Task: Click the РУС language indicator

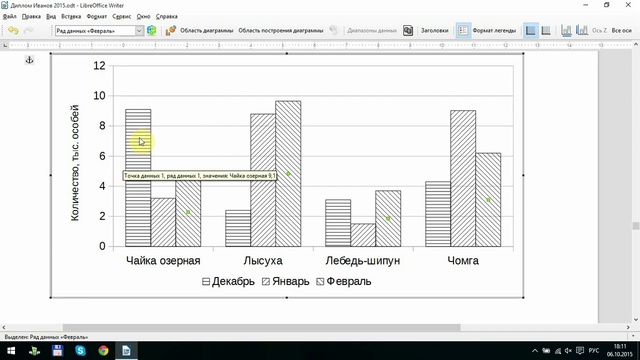Action: pos(593,351)
